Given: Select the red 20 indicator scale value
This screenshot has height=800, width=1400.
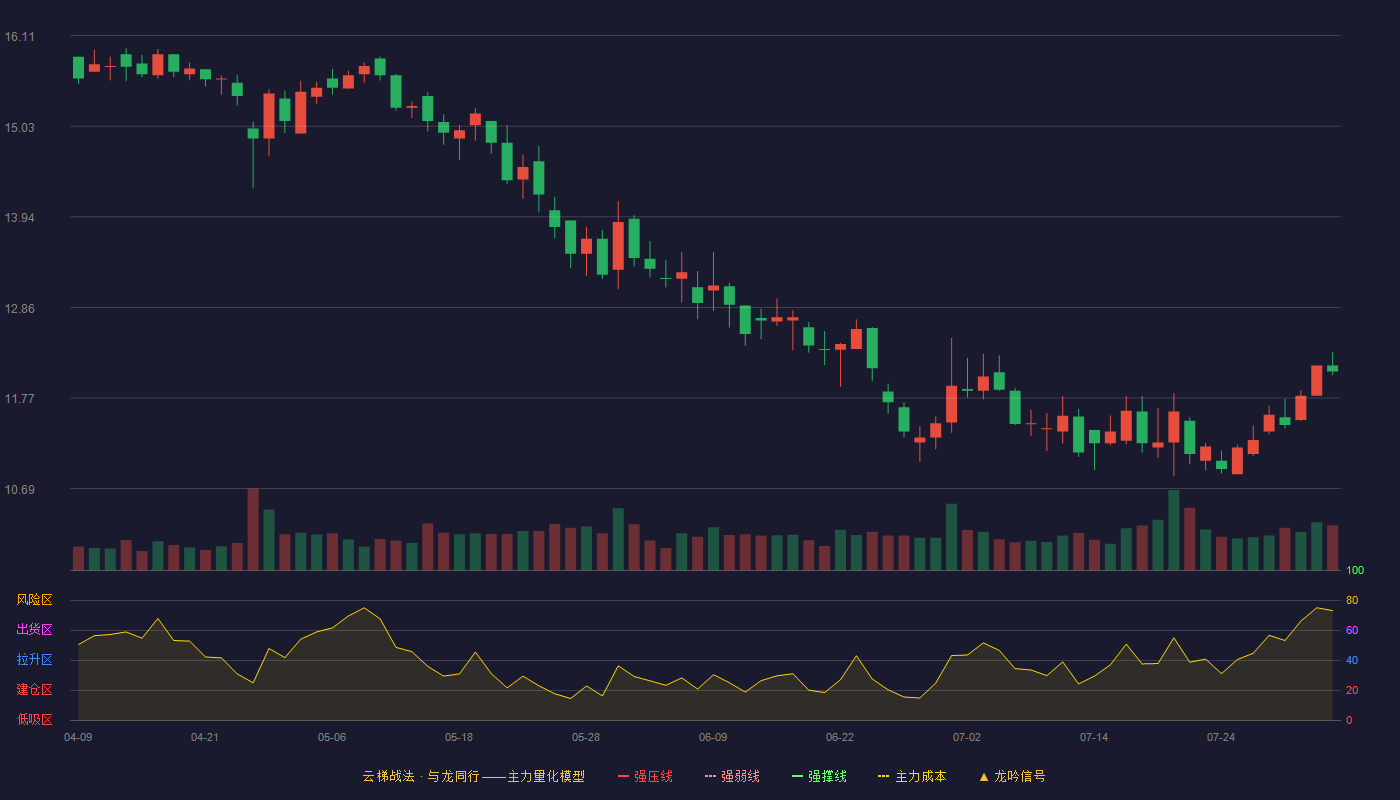Looking at the screenshot, I should 1352,690.
